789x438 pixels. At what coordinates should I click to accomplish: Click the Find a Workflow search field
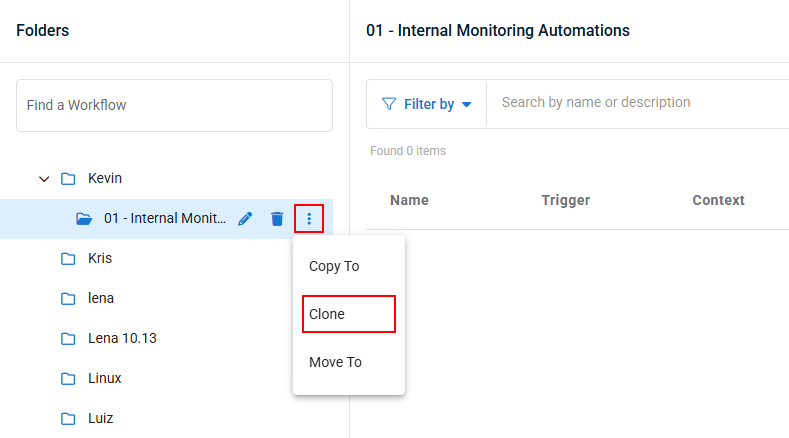pos(174,105)
